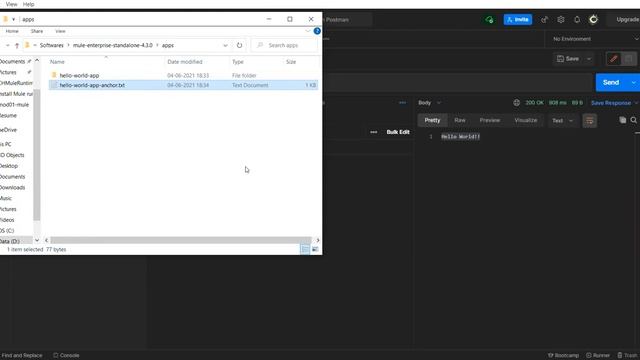This screenshot has width=640, height=360.
Task: Copy response with the copy icon
Action: pos(622,120)
